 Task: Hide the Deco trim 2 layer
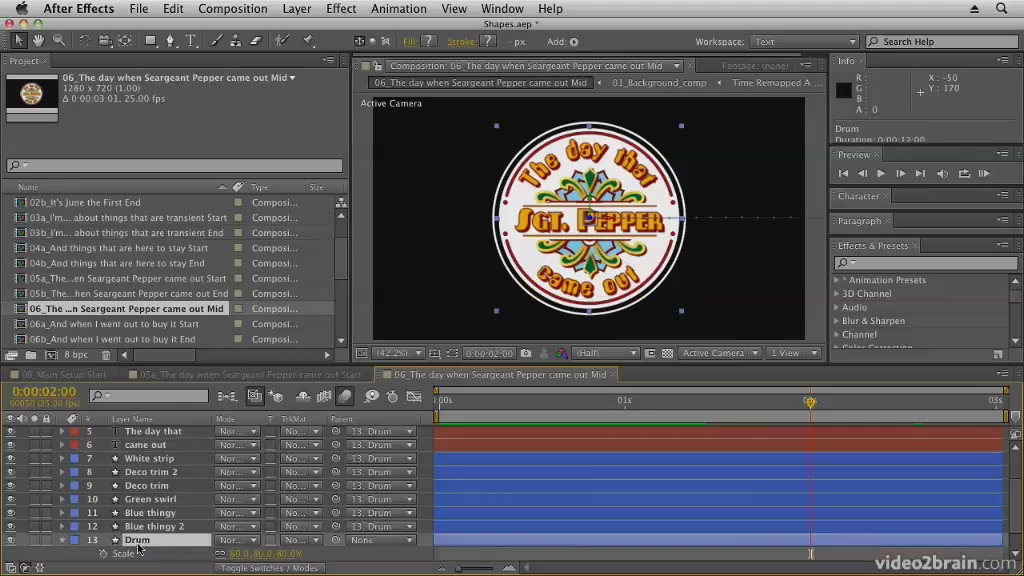point(10,472)
